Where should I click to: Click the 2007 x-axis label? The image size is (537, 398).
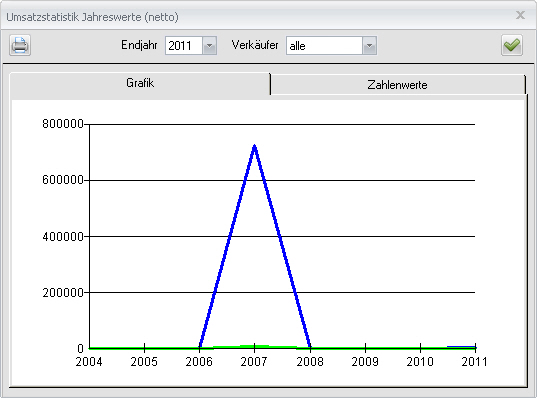pyautogui.click(x=254, y=362)
